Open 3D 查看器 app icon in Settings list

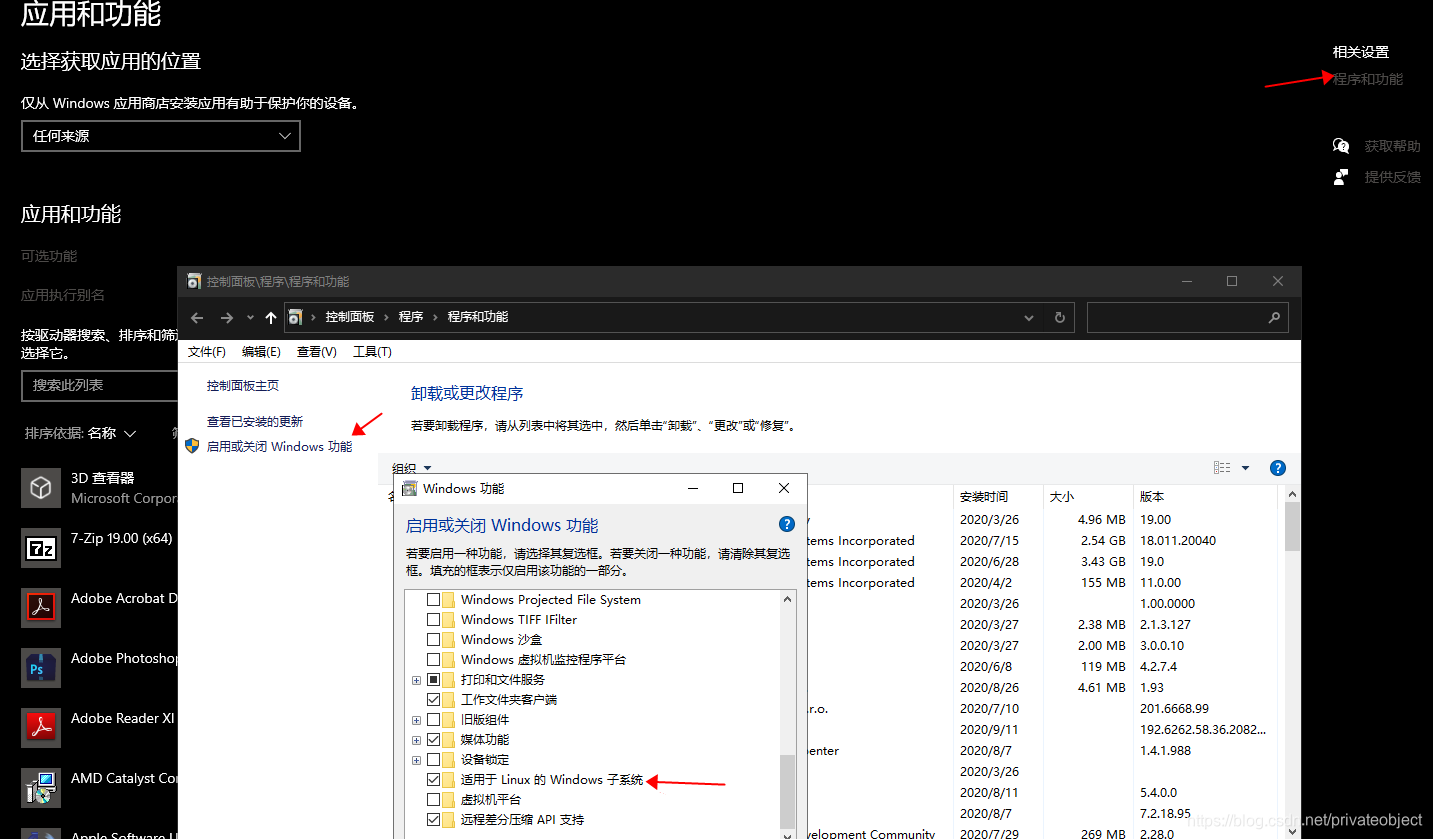tap(41, 488)
